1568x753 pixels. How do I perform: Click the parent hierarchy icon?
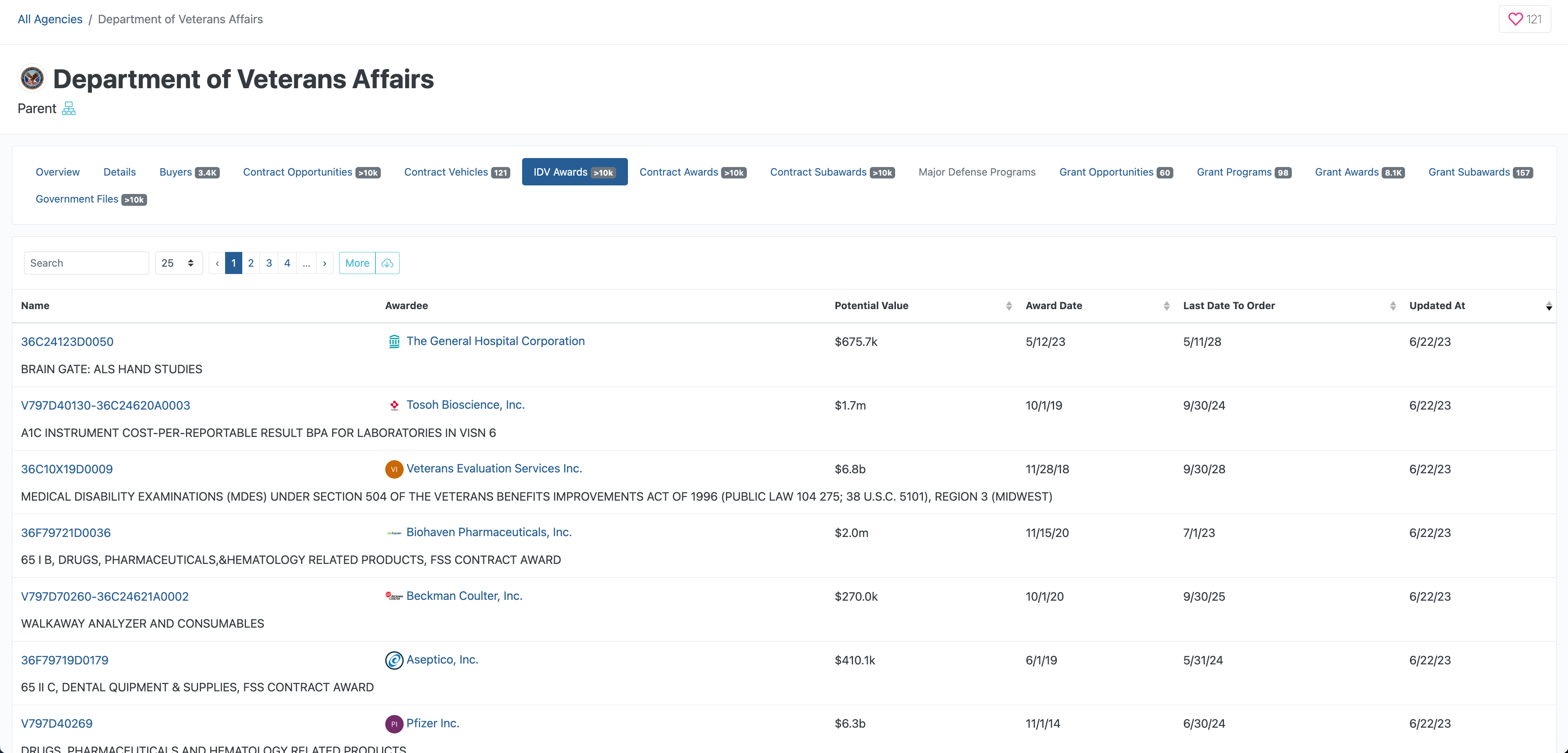pyautogui.click(x=69, y=108)
